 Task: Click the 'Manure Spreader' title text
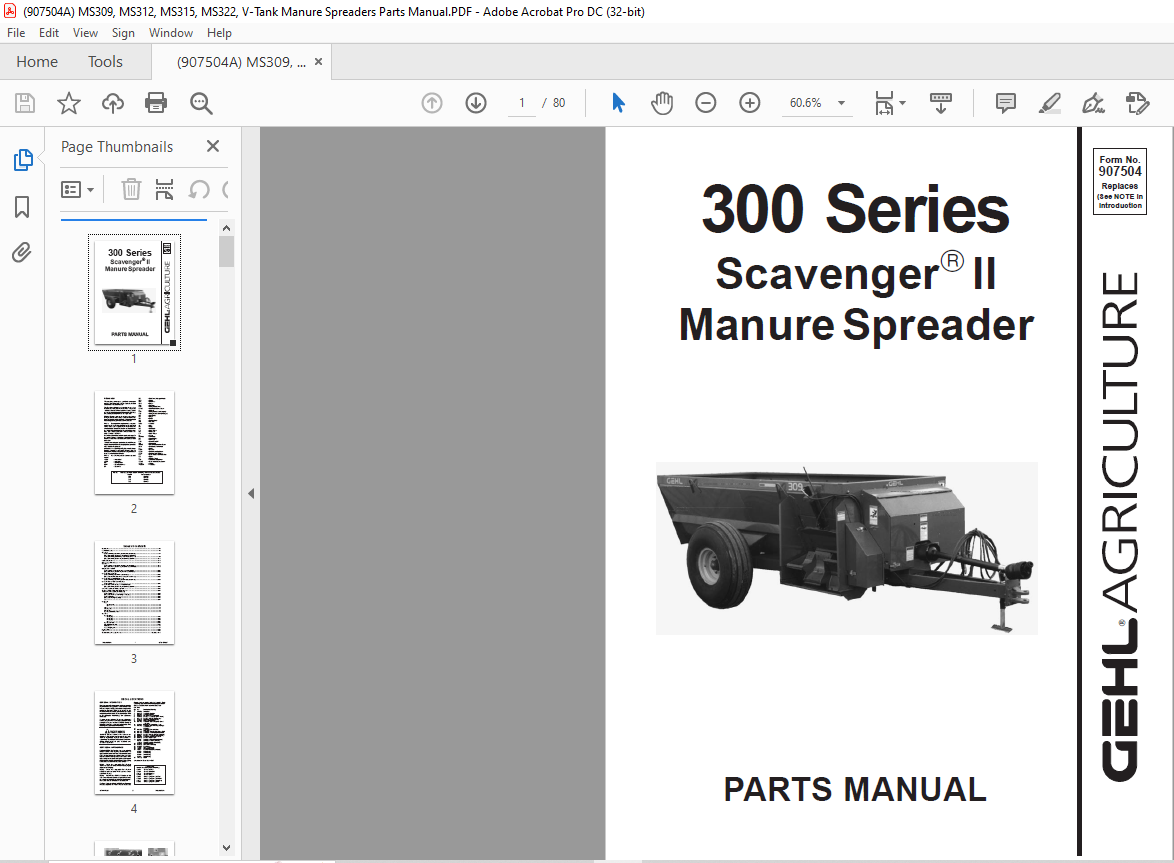click(857, 325)
